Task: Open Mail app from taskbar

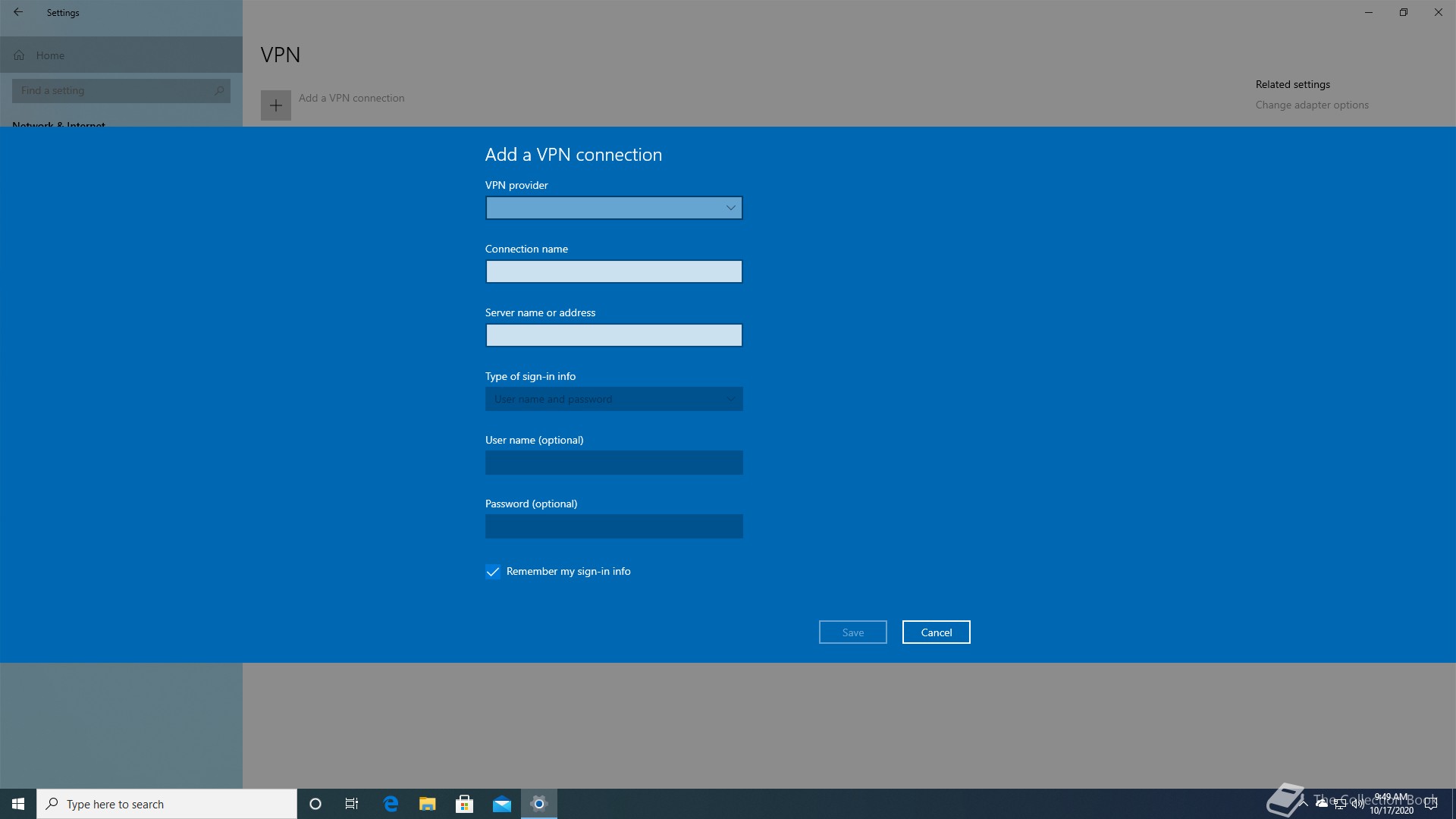Action: pos(502,804)
